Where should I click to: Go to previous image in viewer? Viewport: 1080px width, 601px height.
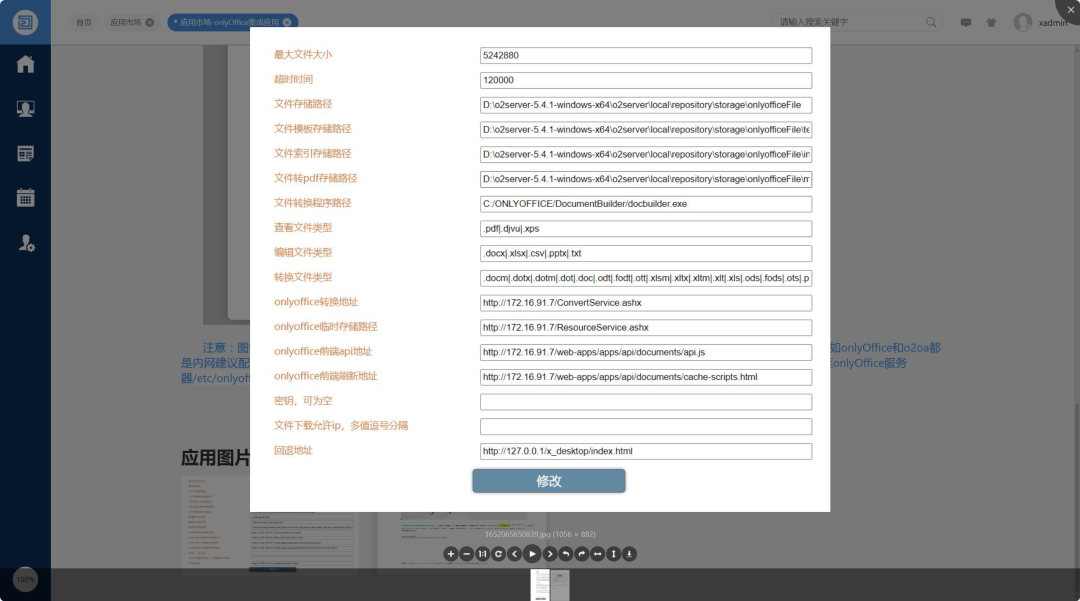click(515, 553)
